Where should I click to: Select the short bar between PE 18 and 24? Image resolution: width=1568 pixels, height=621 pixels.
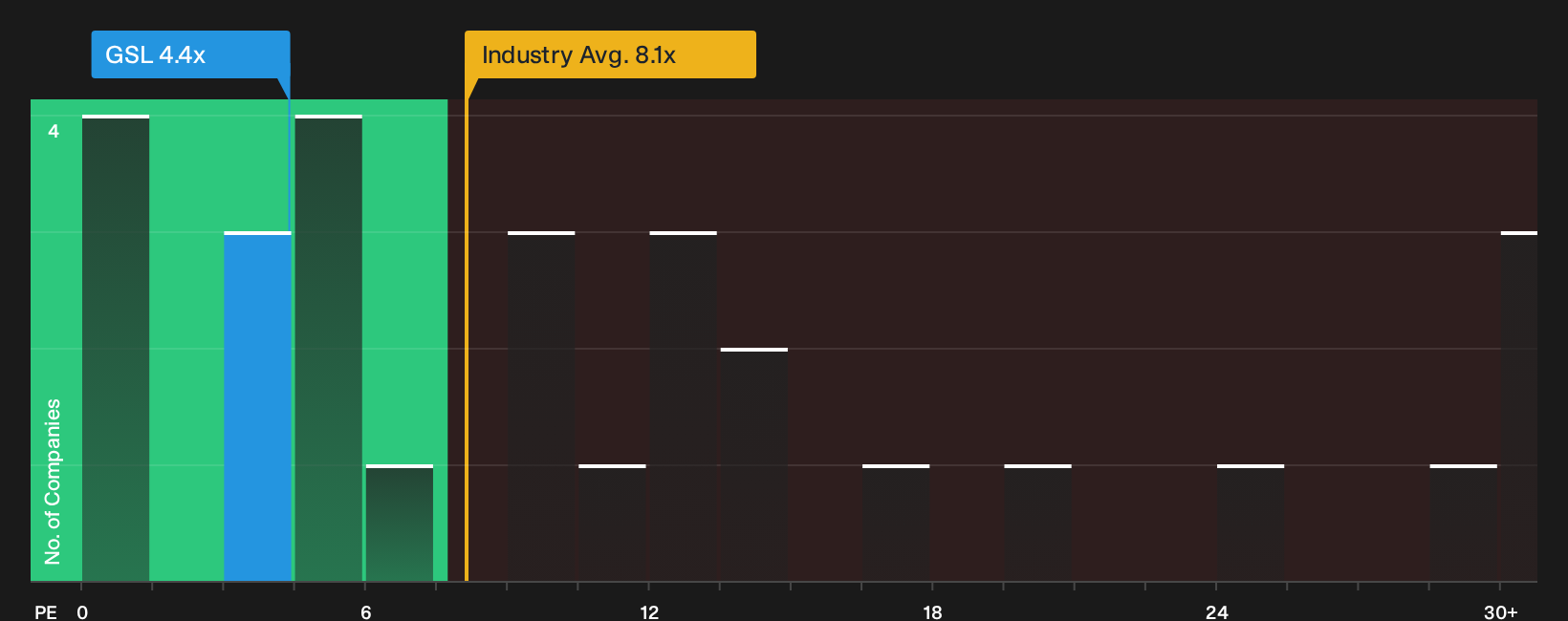click(1038, 523)
